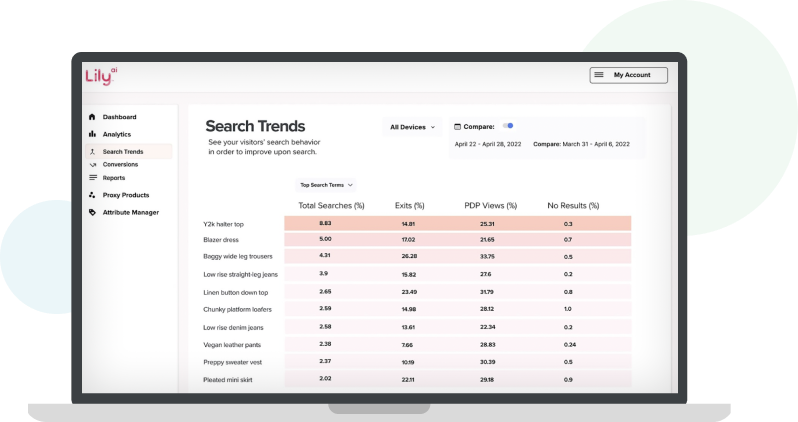Click the 4.31 total searches value
The image size is (798, 422).
pyautogui.click(x=325, y=256)
